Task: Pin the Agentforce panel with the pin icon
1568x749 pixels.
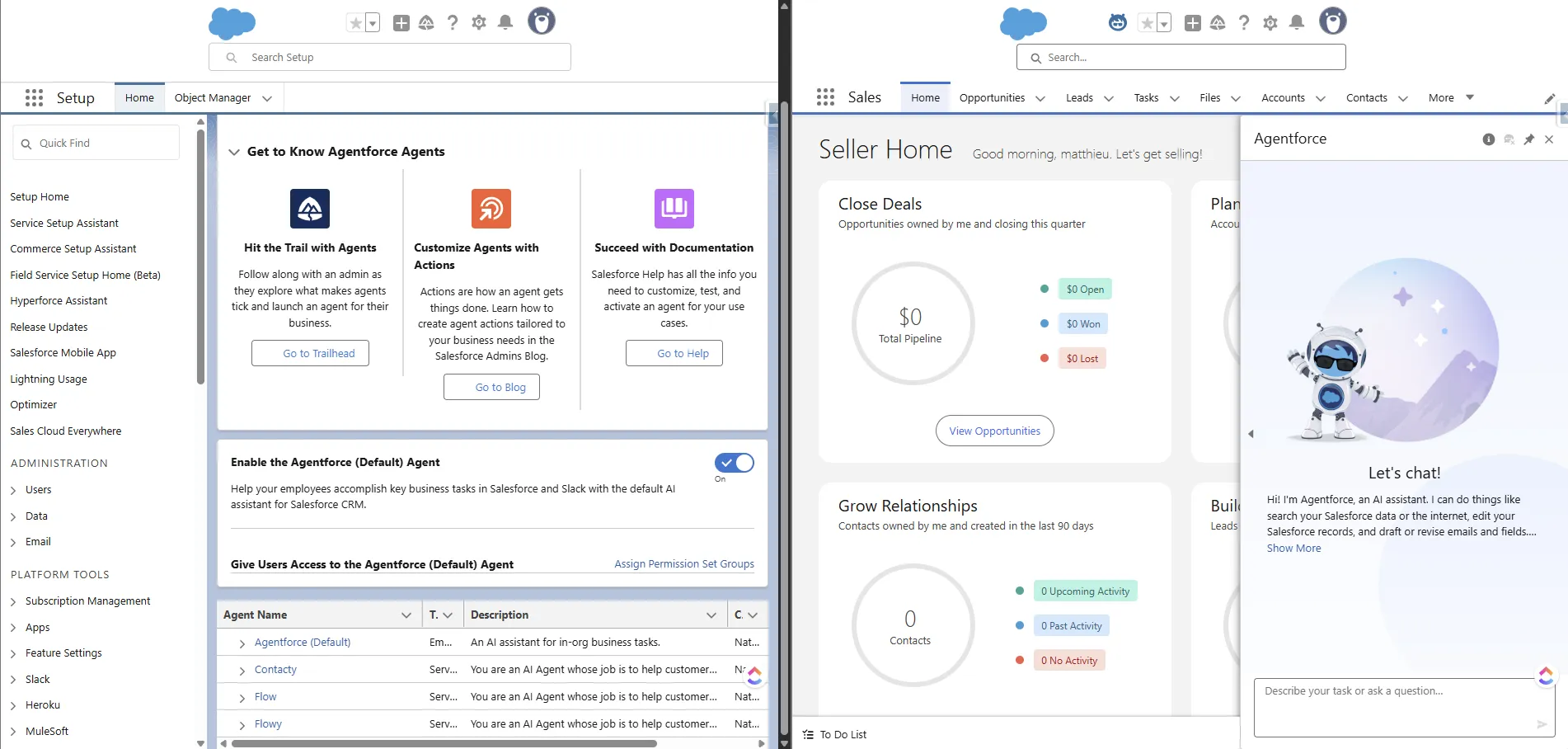Action: [x=1529, y=139]
